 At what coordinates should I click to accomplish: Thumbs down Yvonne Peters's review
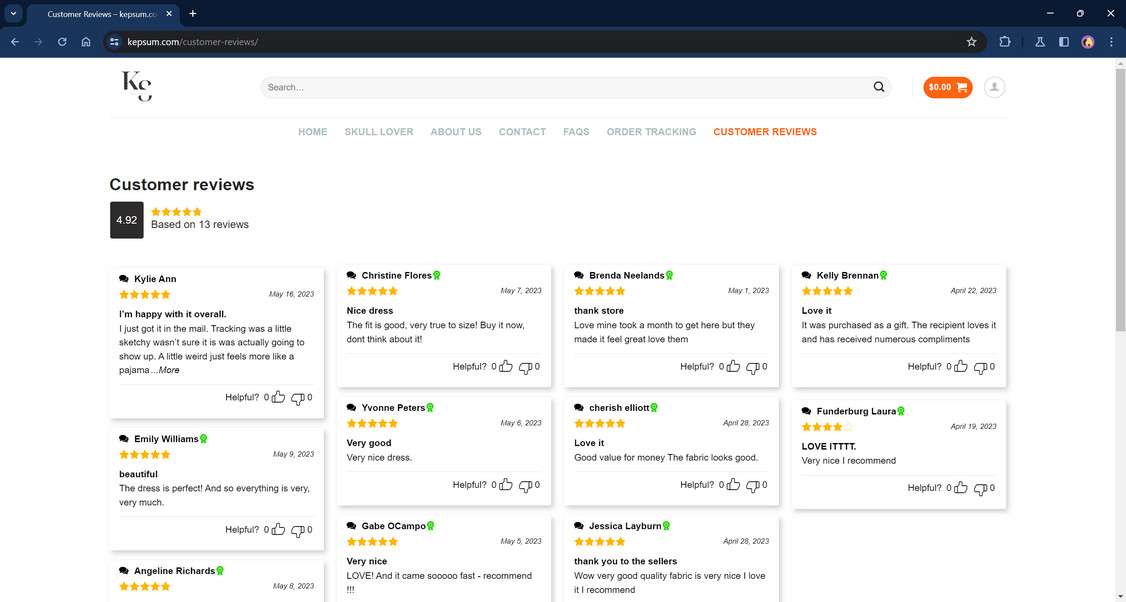(x=525, y=486)
